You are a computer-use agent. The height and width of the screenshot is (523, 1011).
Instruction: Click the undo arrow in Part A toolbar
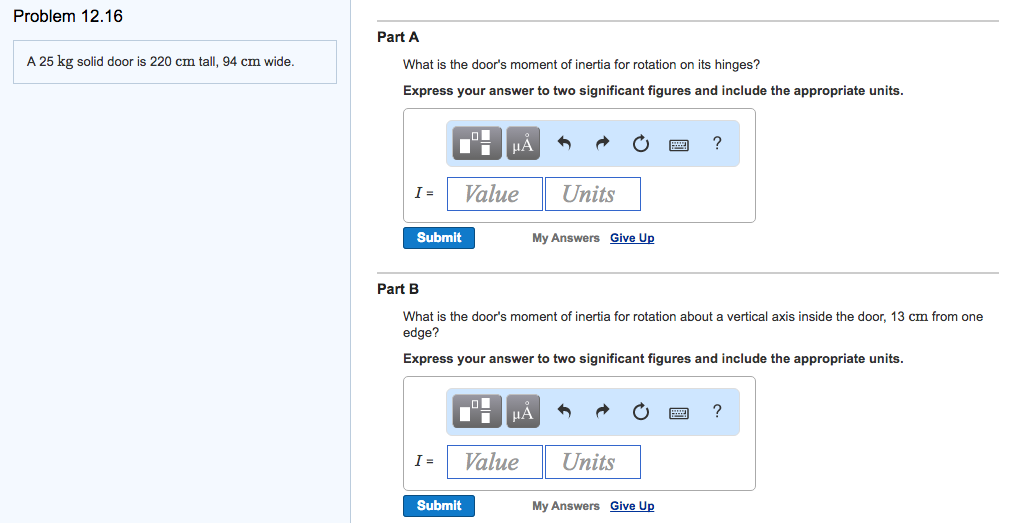(564, 144)
